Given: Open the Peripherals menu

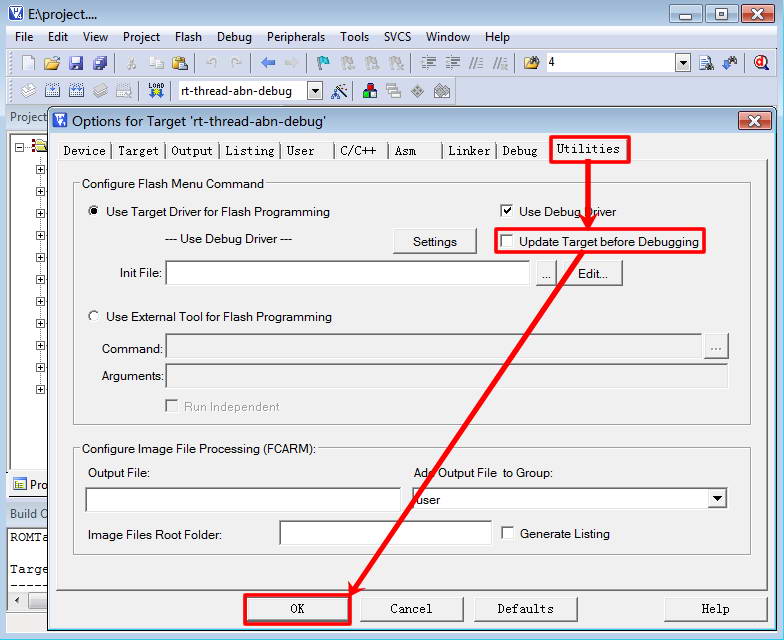Looking at the screenshot, I should click(295, 37).
